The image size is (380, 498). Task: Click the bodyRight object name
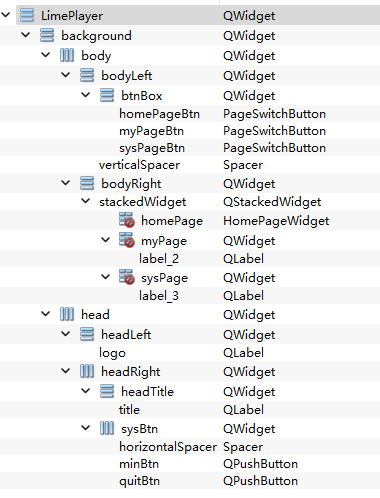(131, 184)
